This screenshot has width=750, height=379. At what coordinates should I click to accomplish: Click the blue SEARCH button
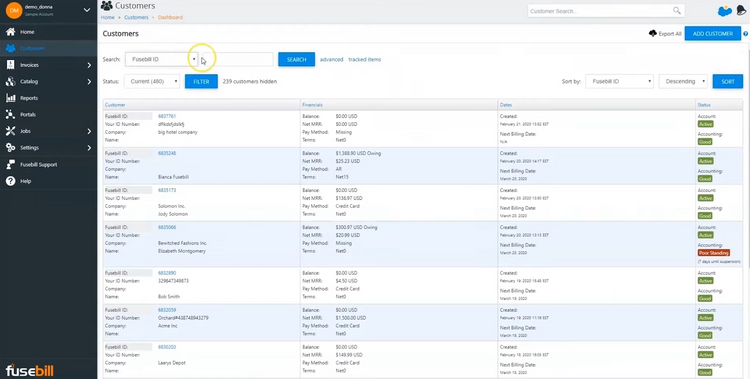pyautogui.click(x=297, y=59)
